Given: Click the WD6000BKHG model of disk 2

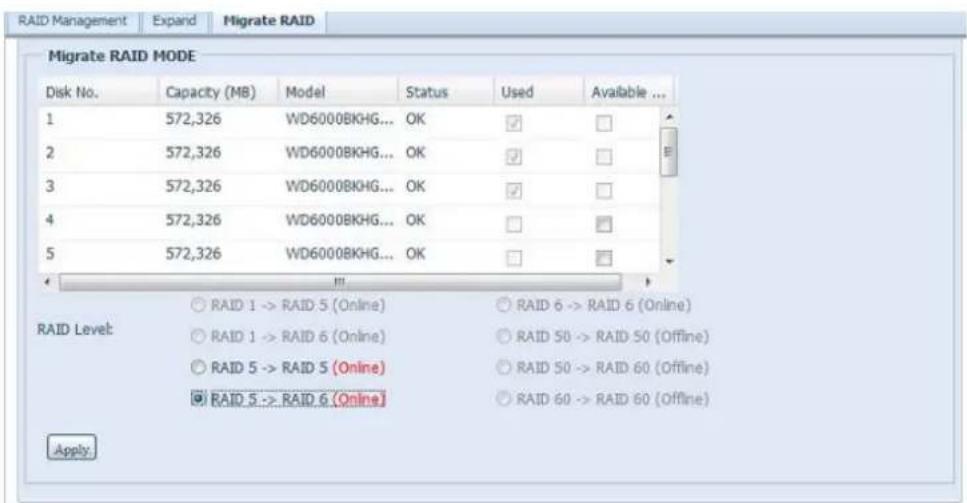Looking at the screenshot, I should [339, 153].
